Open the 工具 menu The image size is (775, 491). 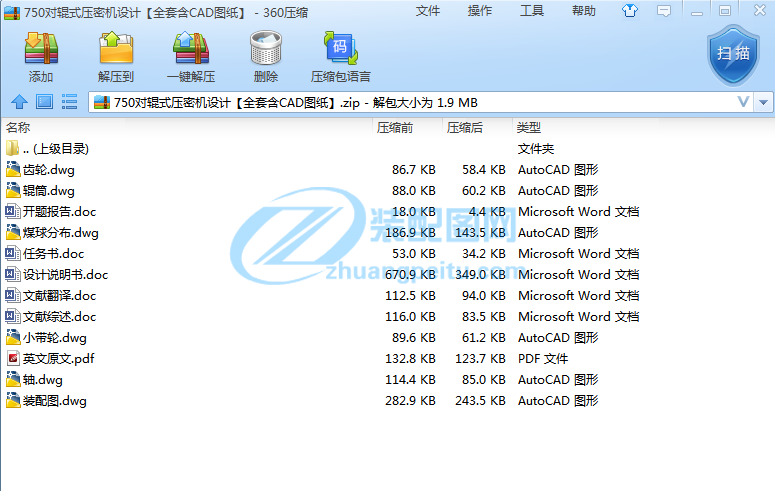[532, 11]
